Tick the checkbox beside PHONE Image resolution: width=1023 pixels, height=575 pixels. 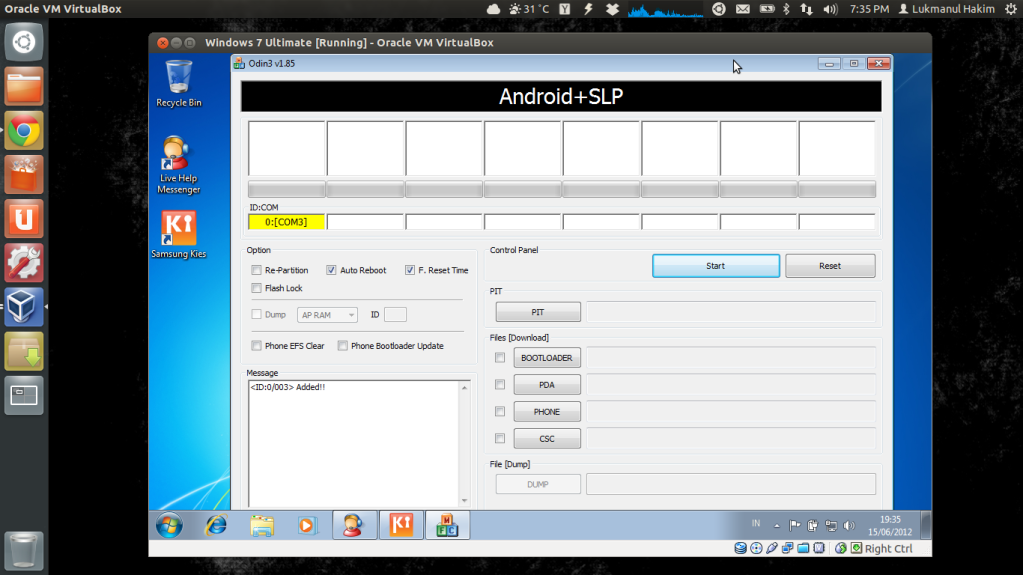coord(500,412)
